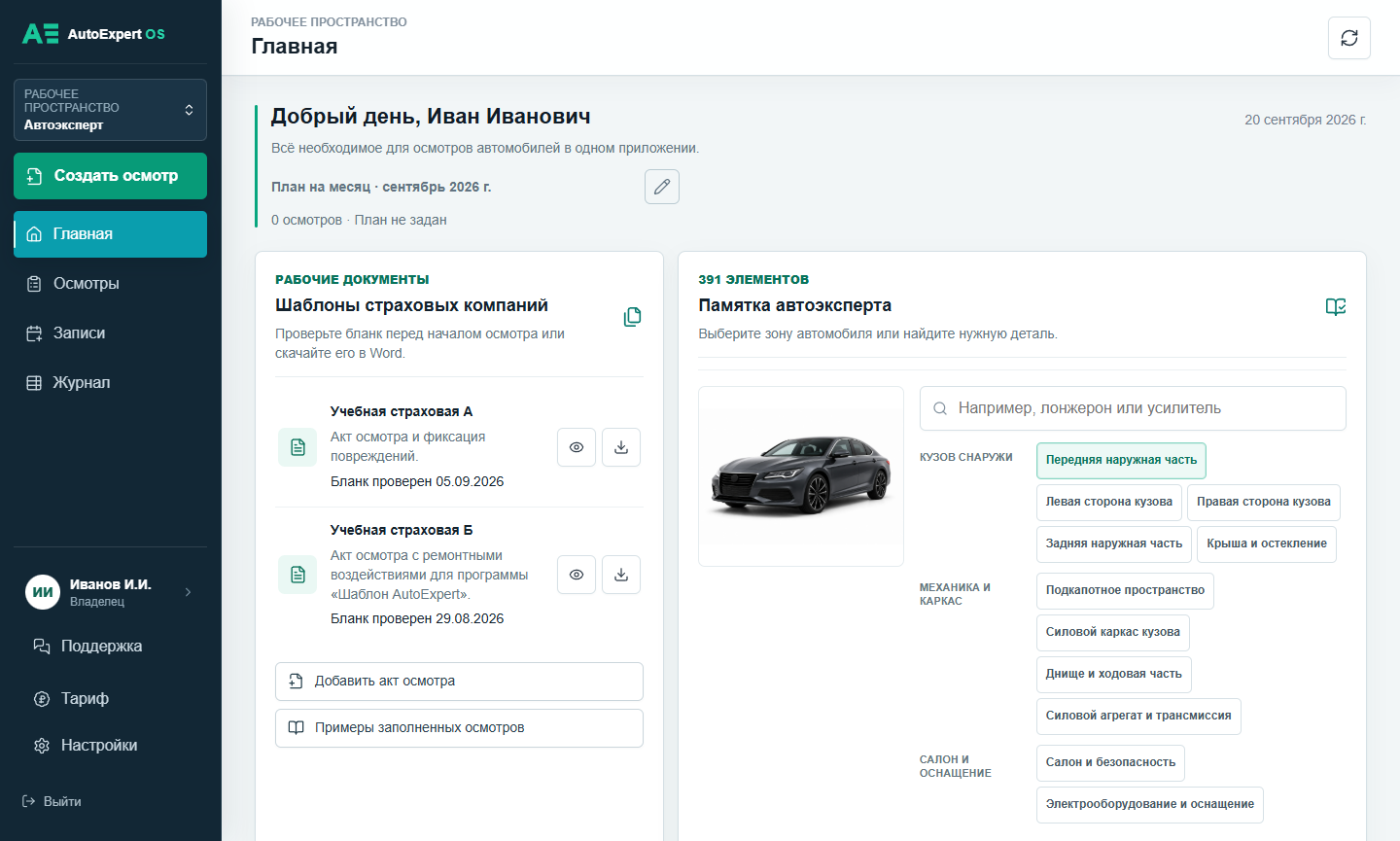1400x841 pixels.
Task: Open the Тариф page
Action: (x=110, y=698)
